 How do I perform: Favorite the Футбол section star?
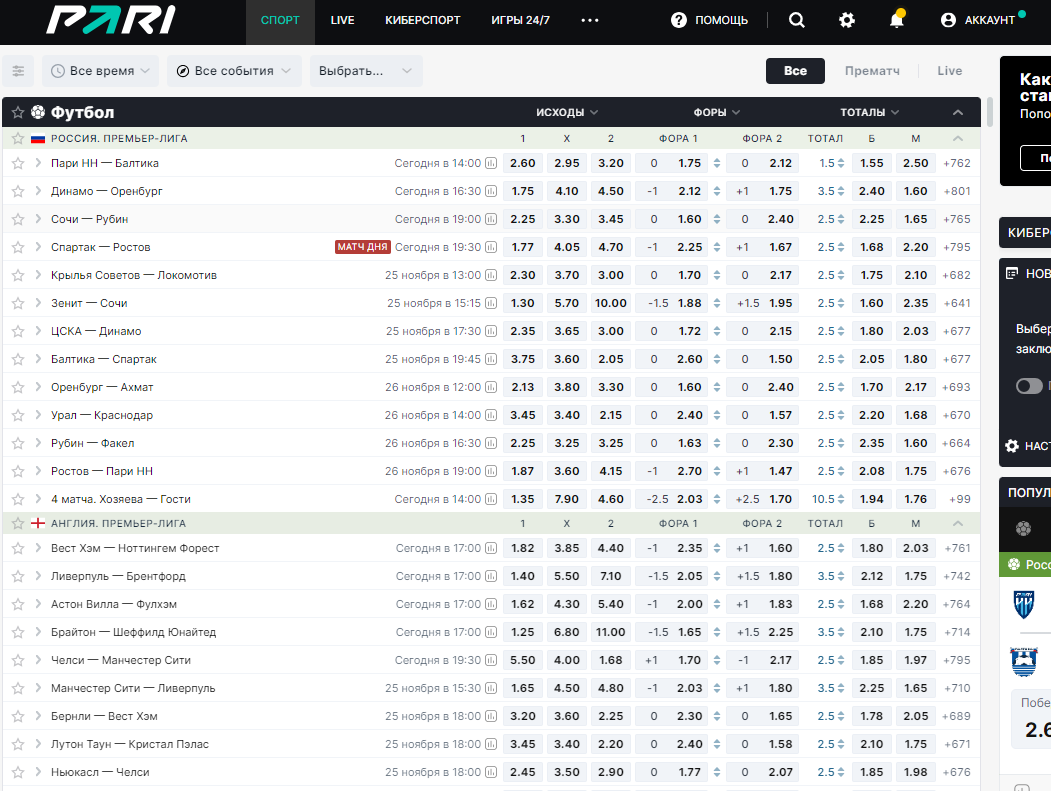(18, 112)
